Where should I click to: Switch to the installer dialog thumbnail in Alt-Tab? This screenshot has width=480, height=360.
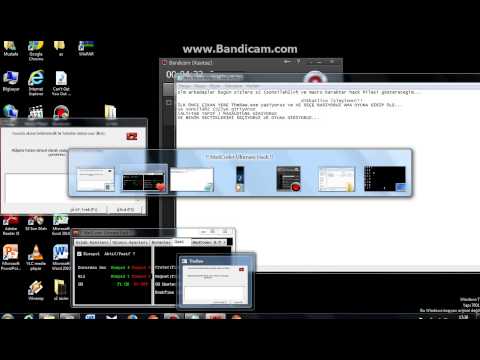coord(95,179)
